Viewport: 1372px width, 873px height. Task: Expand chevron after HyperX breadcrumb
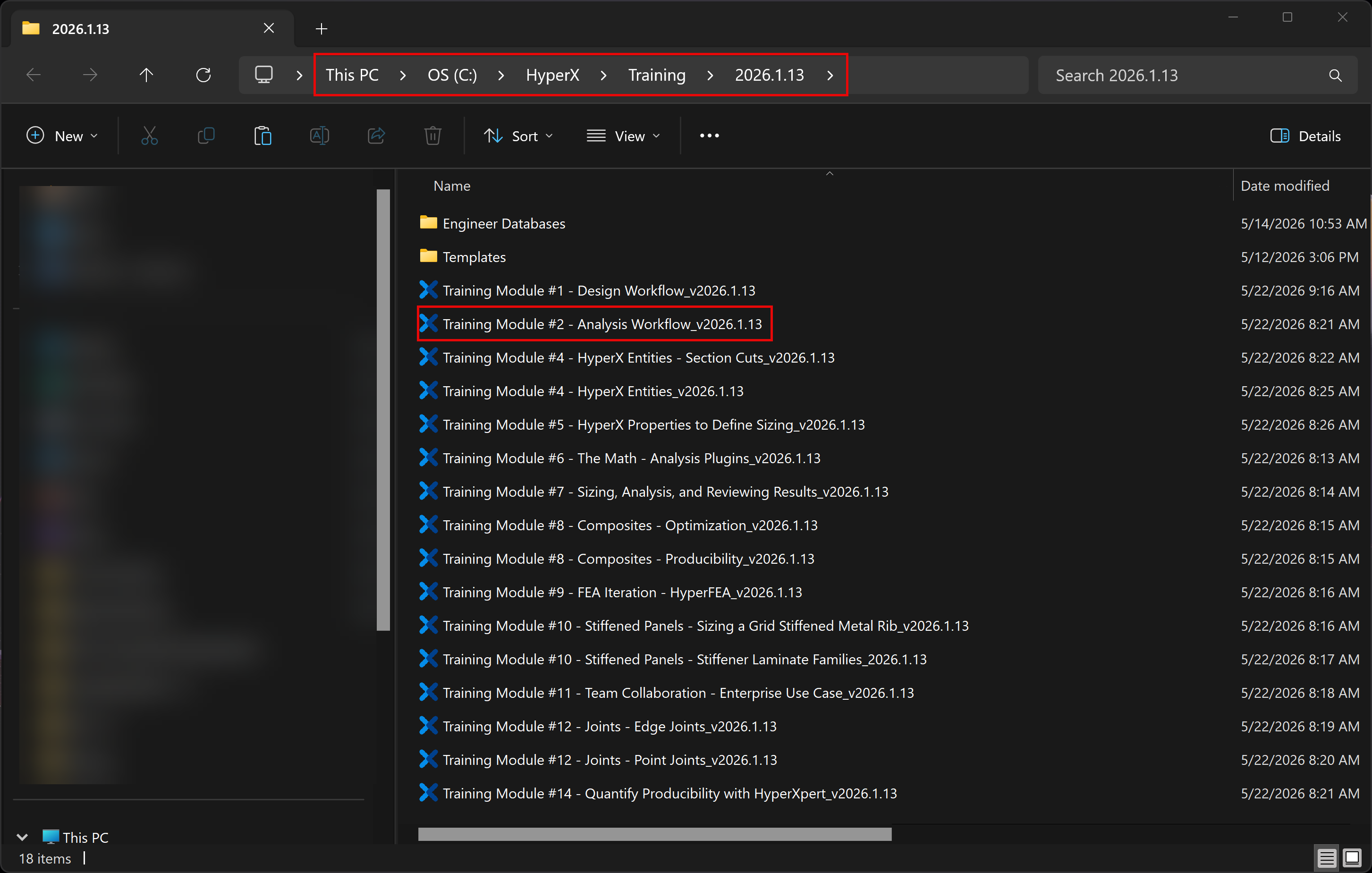(603, 75)
